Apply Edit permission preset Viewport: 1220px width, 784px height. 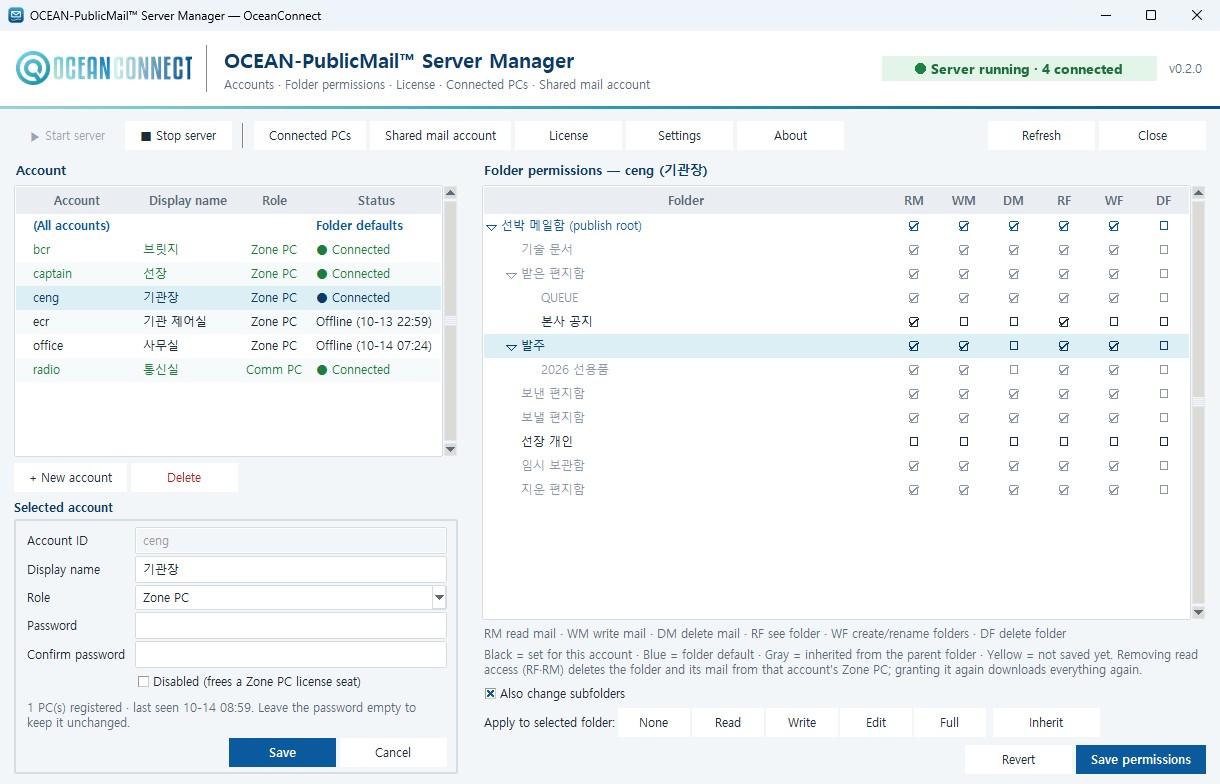pyautogui.click(x=876, y=723)
